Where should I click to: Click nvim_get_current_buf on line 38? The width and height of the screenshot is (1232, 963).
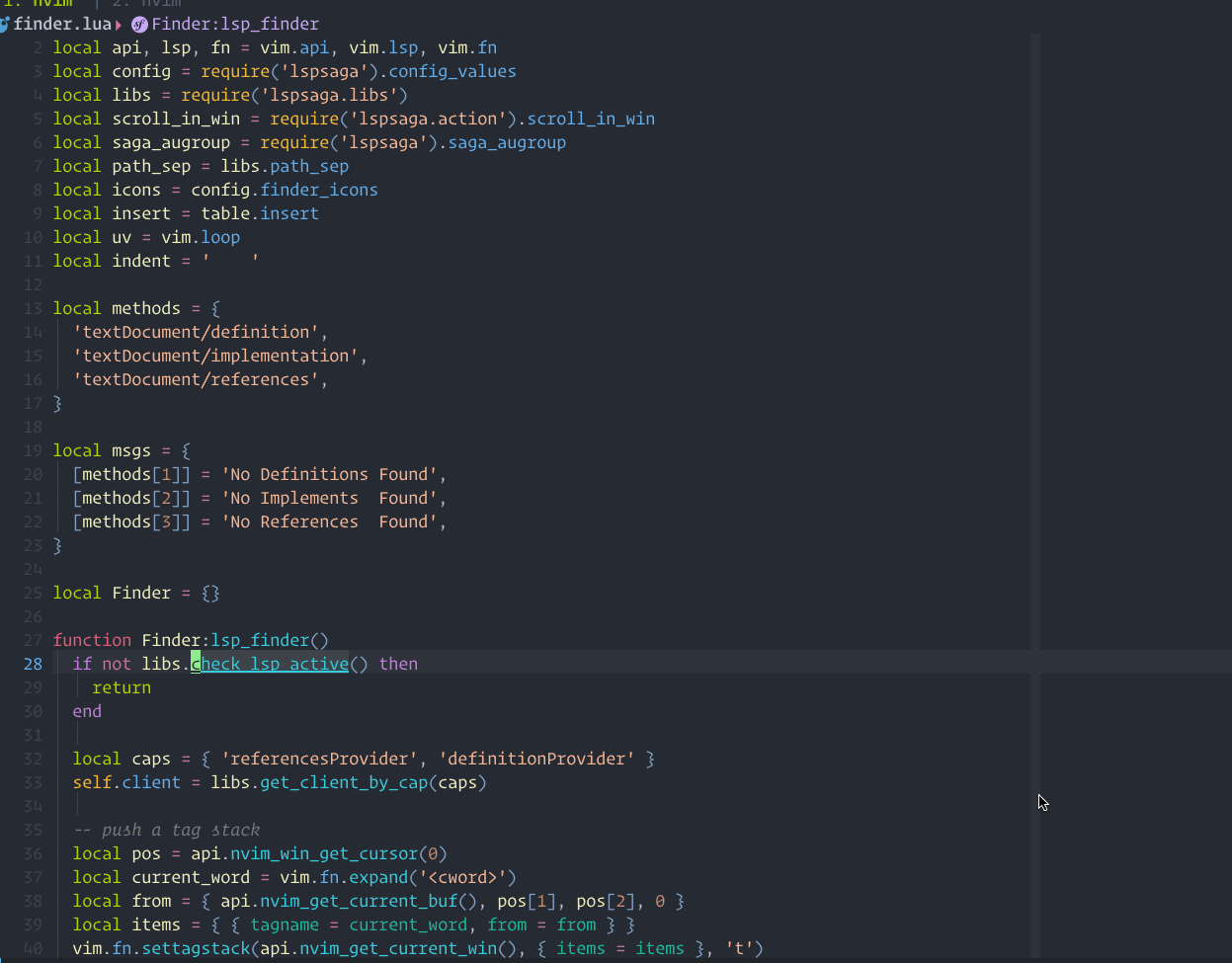coord(359,901)
